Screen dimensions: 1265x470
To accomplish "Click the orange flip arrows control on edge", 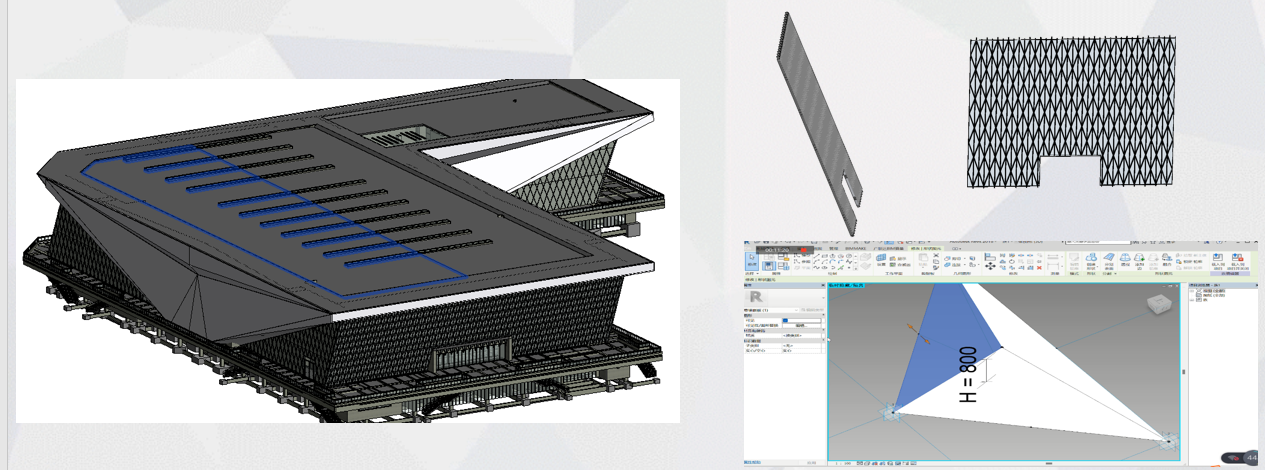I will point(911,328).
